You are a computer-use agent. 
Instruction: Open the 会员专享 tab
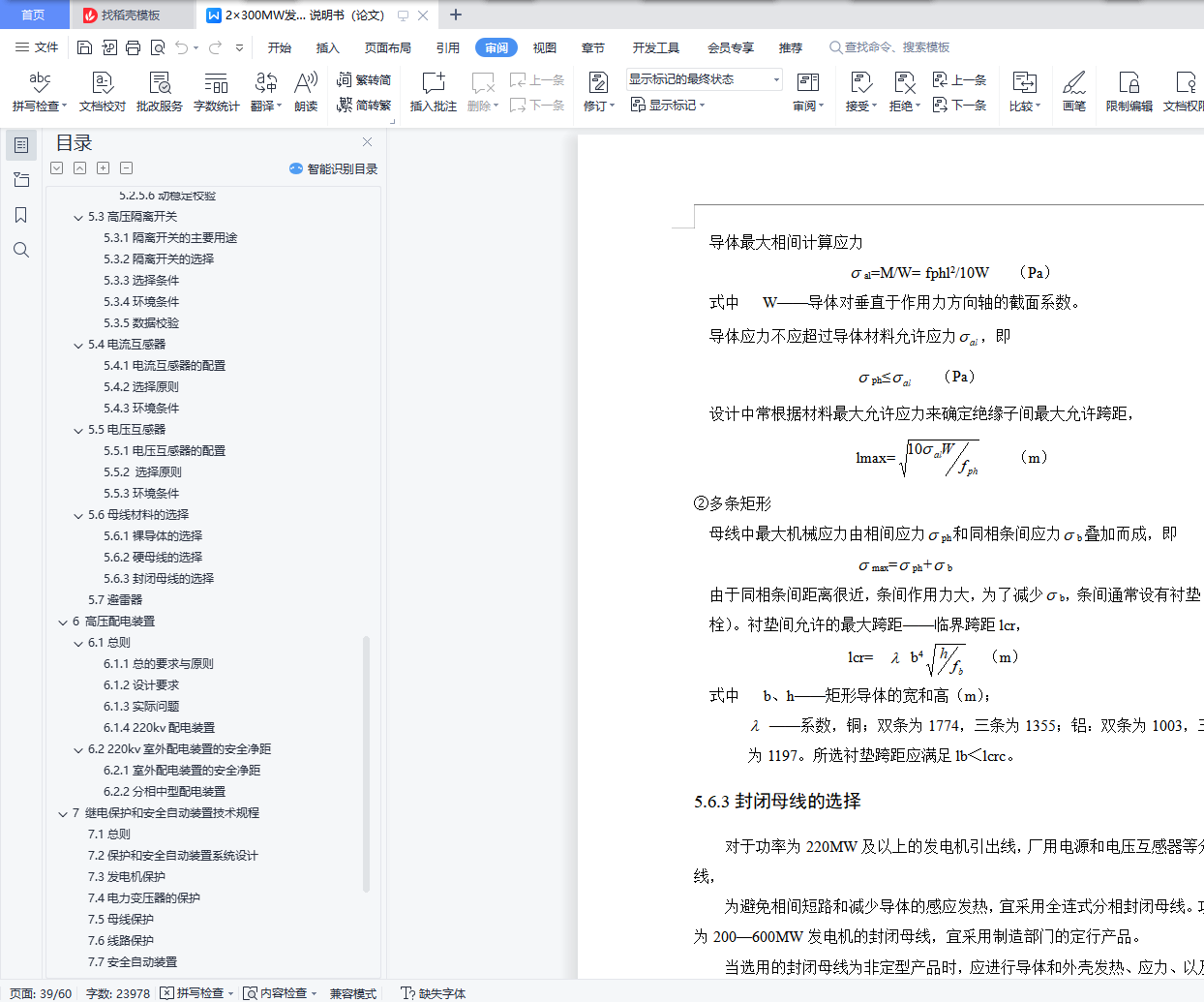pos(731,47)
